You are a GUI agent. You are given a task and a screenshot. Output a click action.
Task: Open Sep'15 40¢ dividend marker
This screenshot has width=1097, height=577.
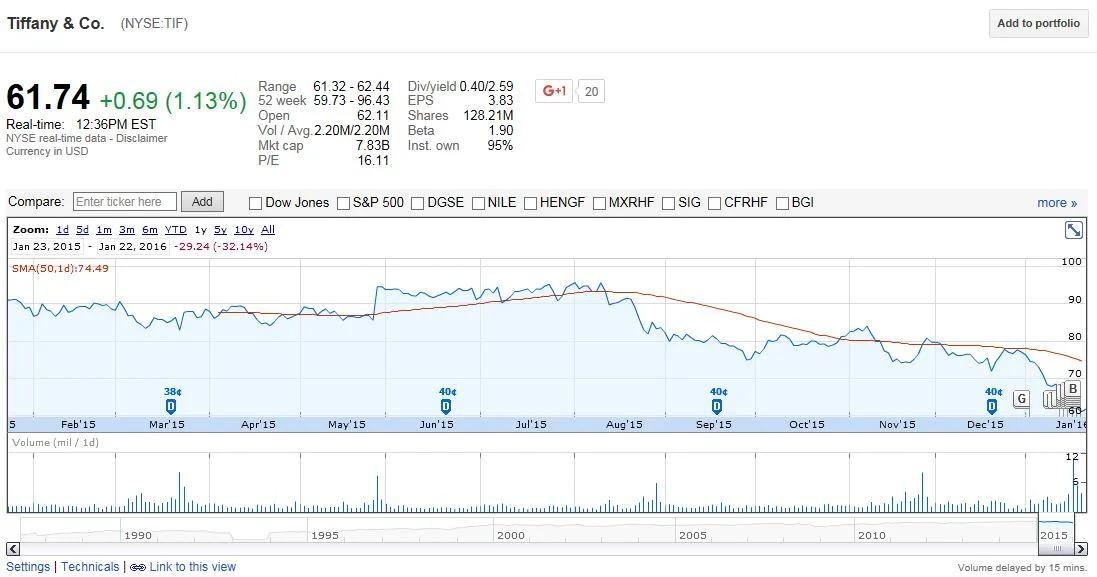coord(717,406)
